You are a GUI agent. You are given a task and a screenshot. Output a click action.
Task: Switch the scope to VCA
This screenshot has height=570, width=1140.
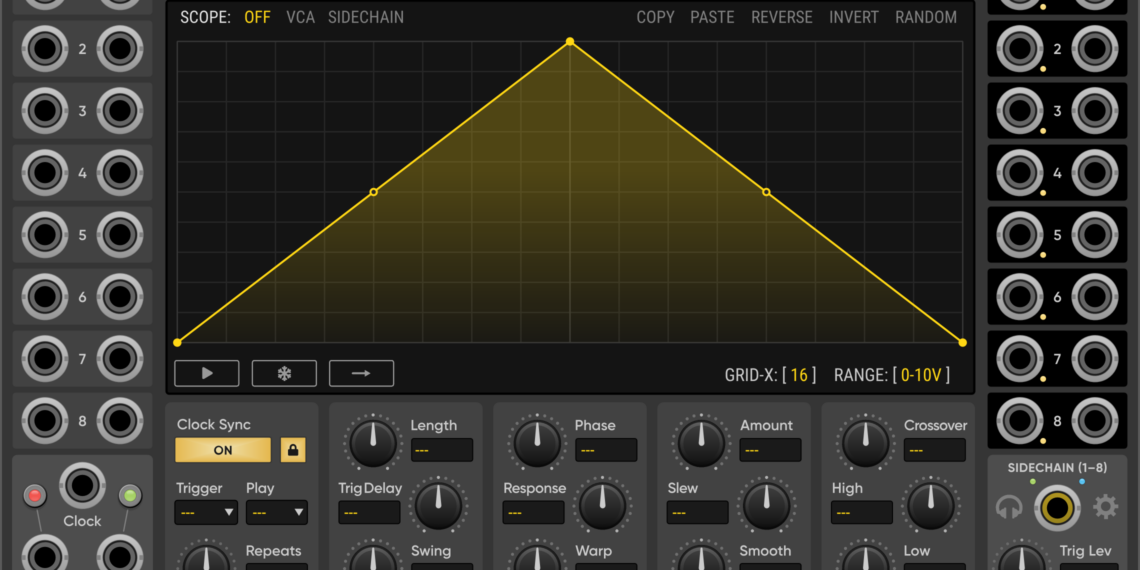pyautogui.click(x=299, y=17)
